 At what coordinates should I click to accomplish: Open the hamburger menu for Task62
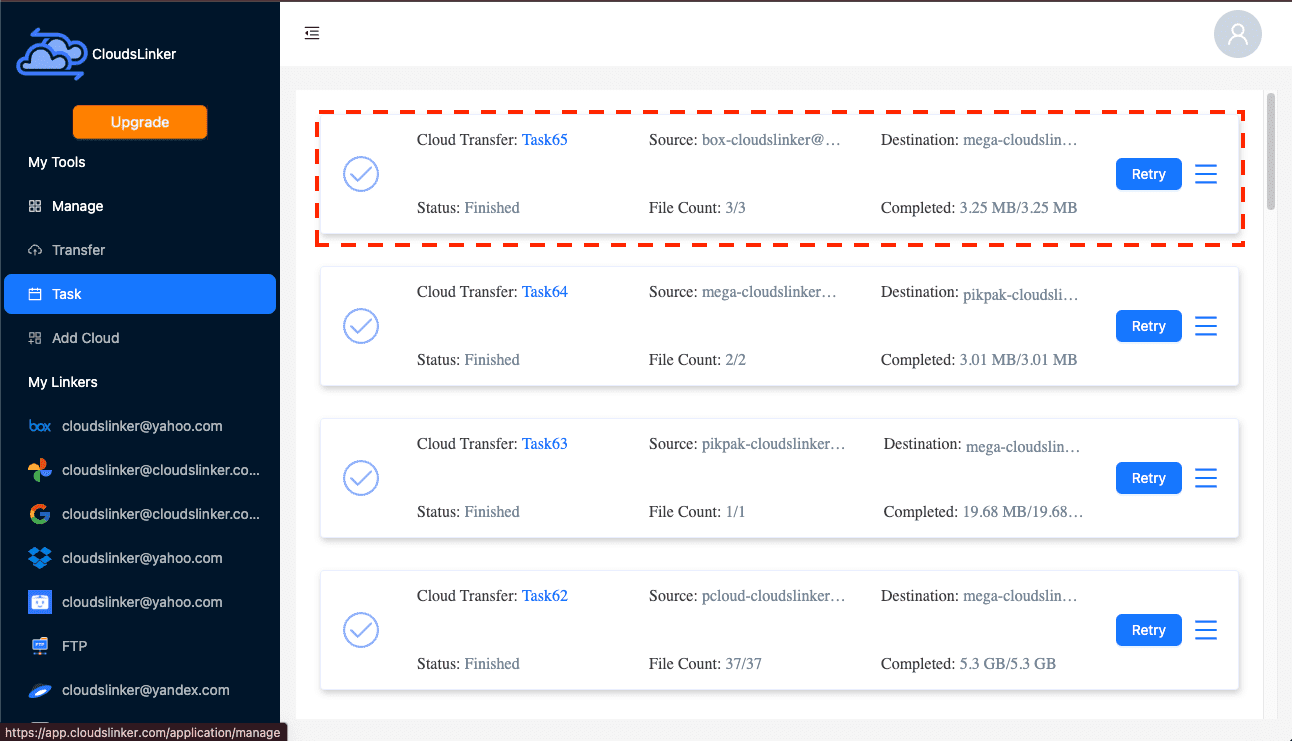[x=1206, y=630]
